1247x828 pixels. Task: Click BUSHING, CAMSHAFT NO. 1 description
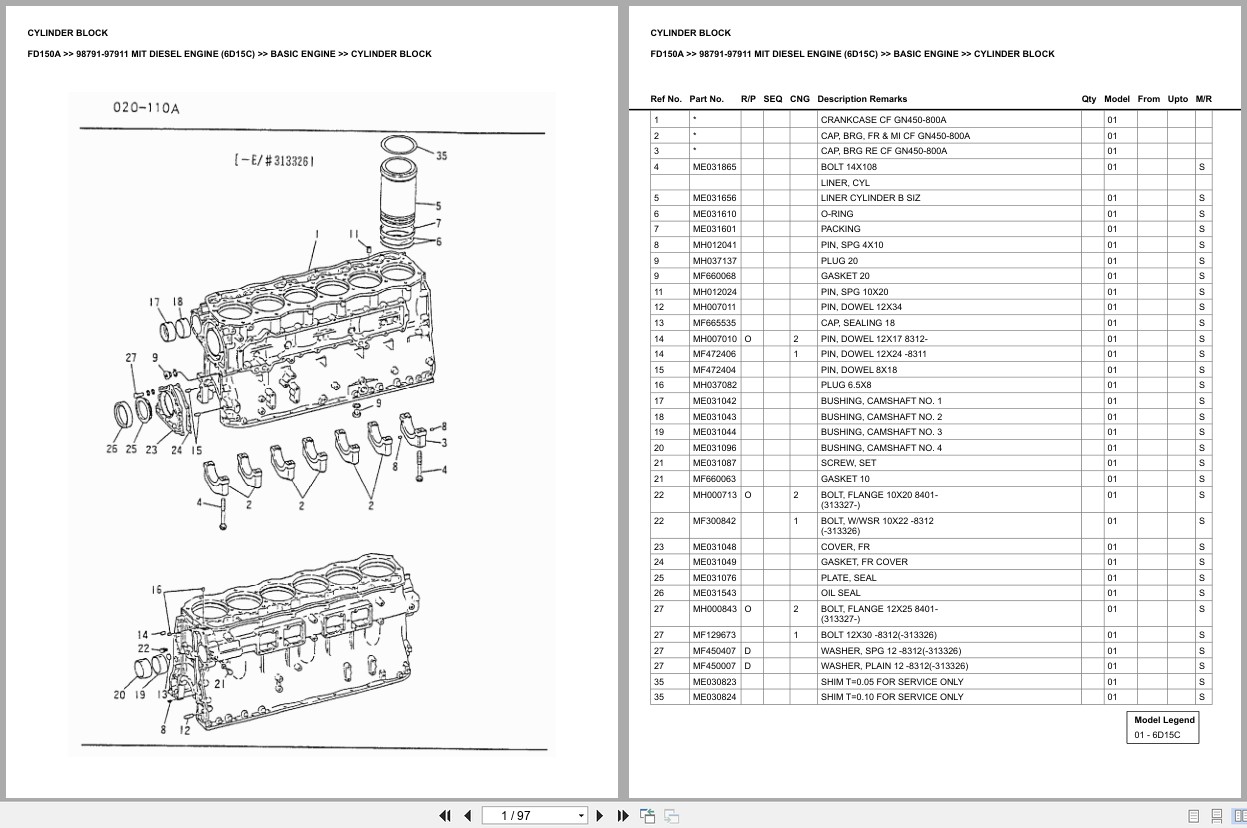[x=881, y=401]
